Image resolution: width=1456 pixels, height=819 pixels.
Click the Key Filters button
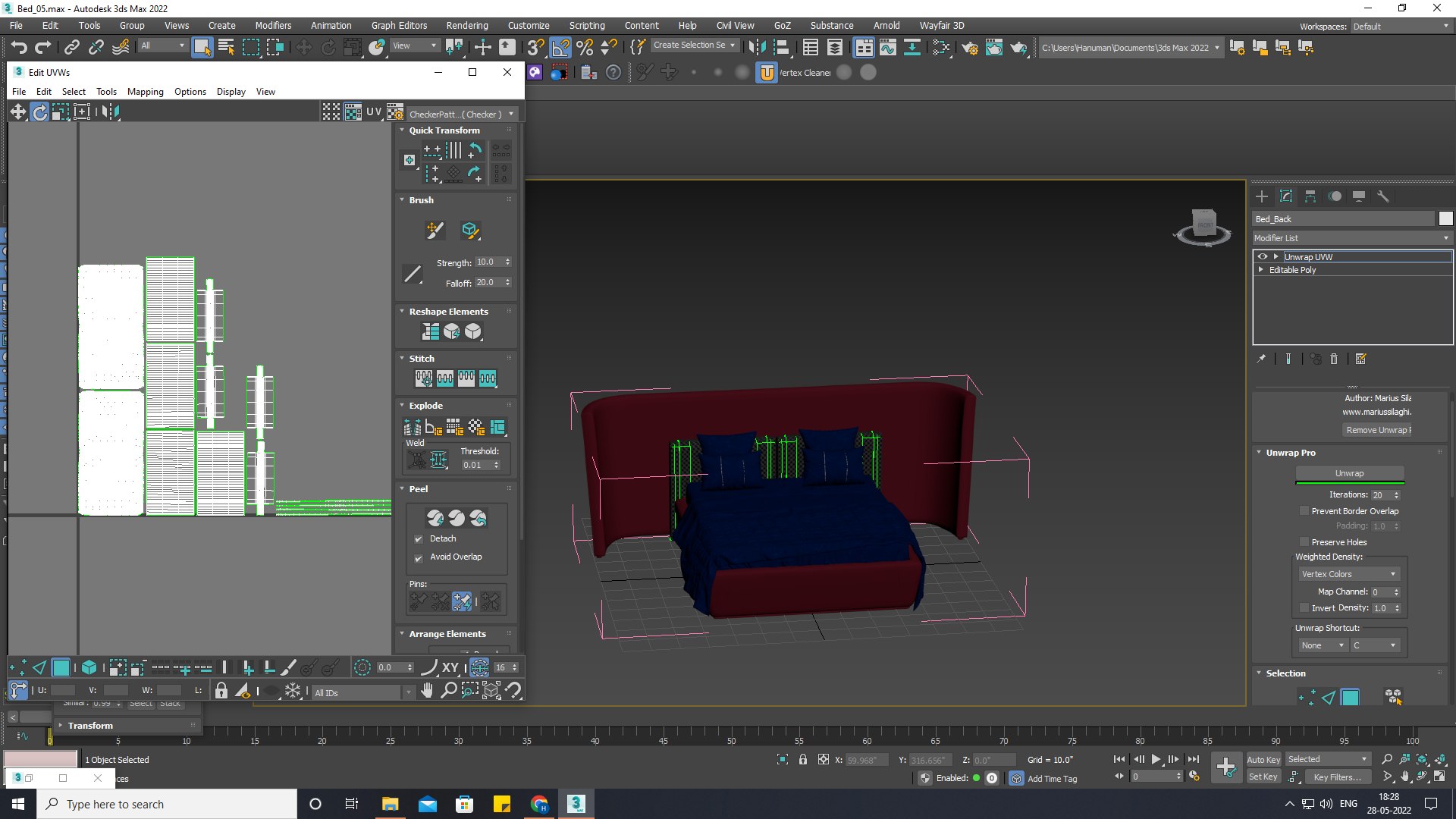(x=1337, y=777)
